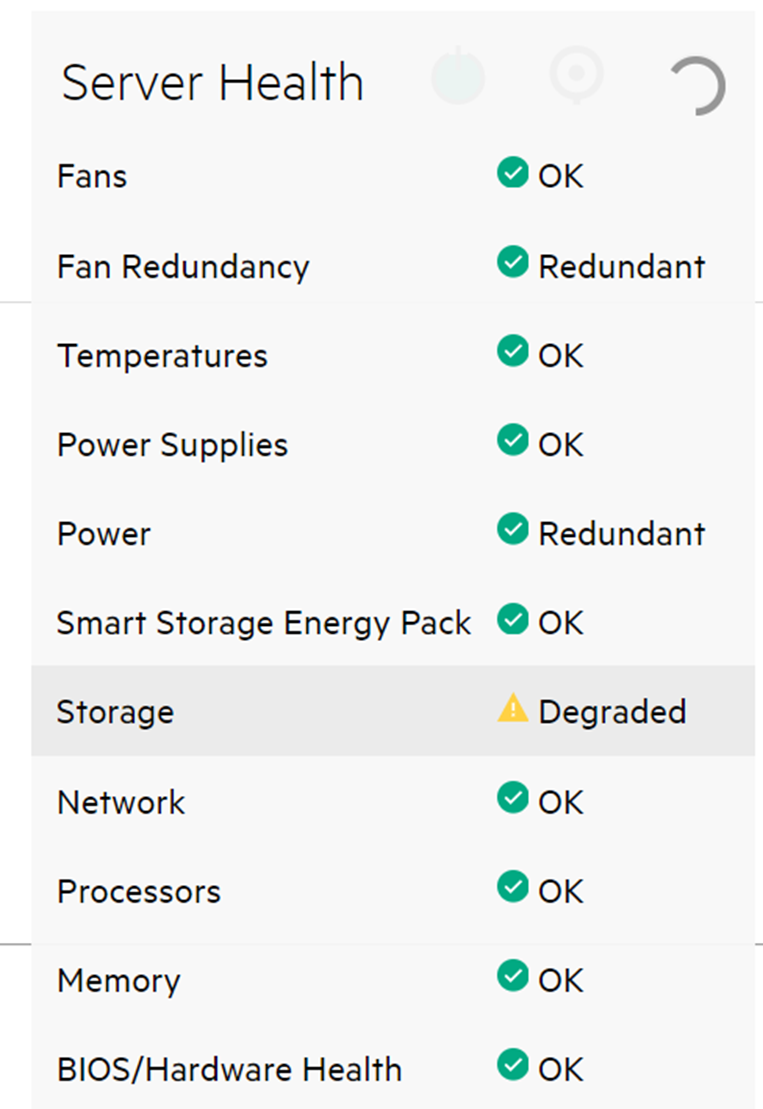Open the Network row label

tap(121, 803)
